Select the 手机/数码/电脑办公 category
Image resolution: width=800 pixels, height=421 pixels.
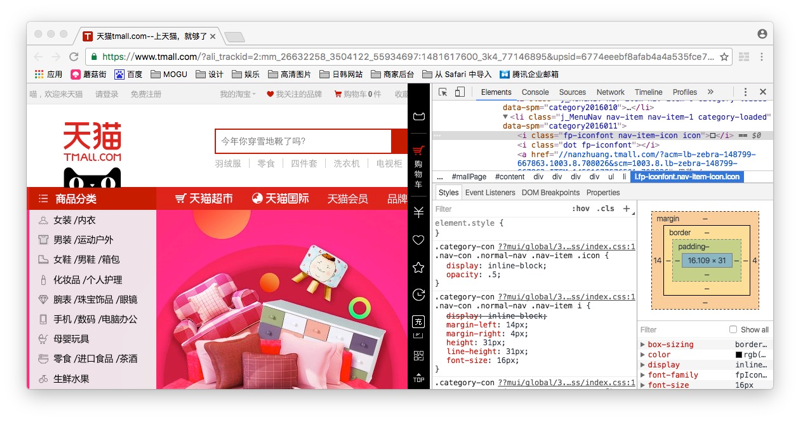click(x=95, y=319)
